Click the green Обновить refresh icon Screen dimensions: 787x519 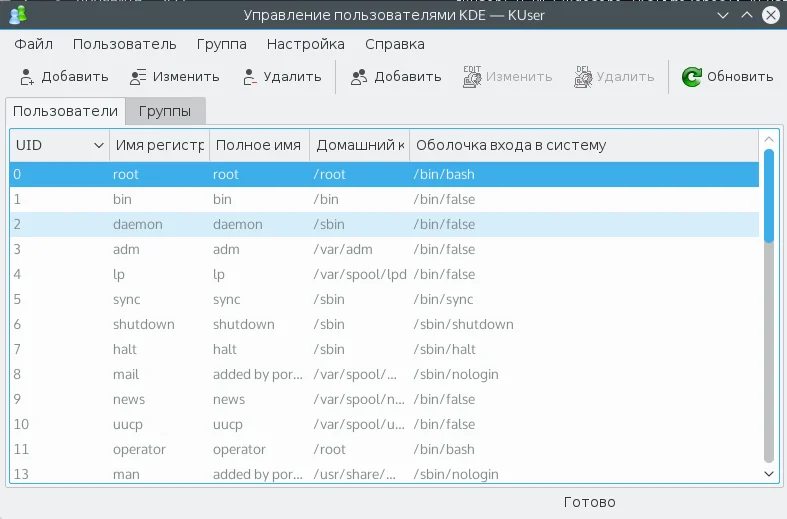(691, 77)
